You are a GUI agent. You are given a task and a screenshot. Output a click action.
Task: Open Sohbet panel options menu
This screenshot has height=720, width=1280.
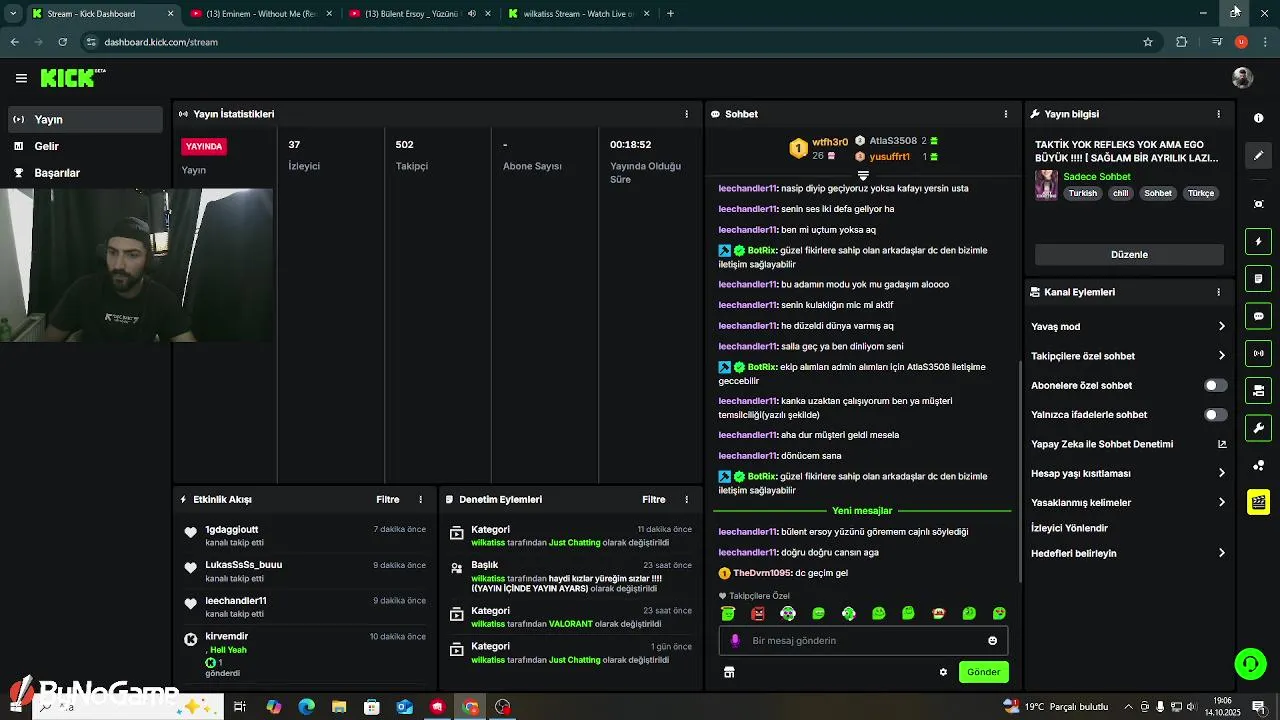pos(1005,114)
